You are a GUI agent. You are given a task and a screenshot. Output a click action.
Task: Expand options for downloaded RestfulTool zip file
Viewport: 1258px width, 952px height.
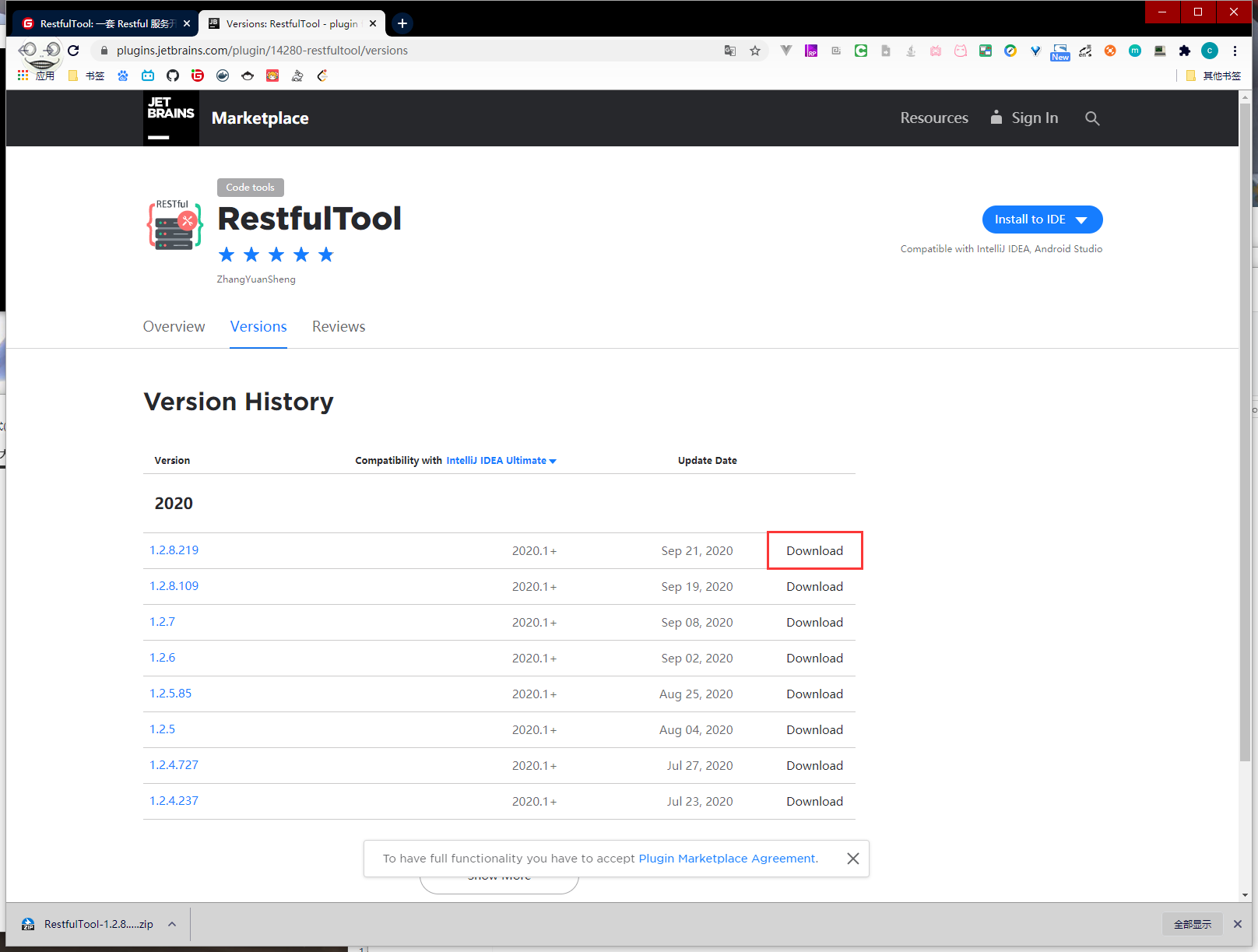tap(172, 924)
